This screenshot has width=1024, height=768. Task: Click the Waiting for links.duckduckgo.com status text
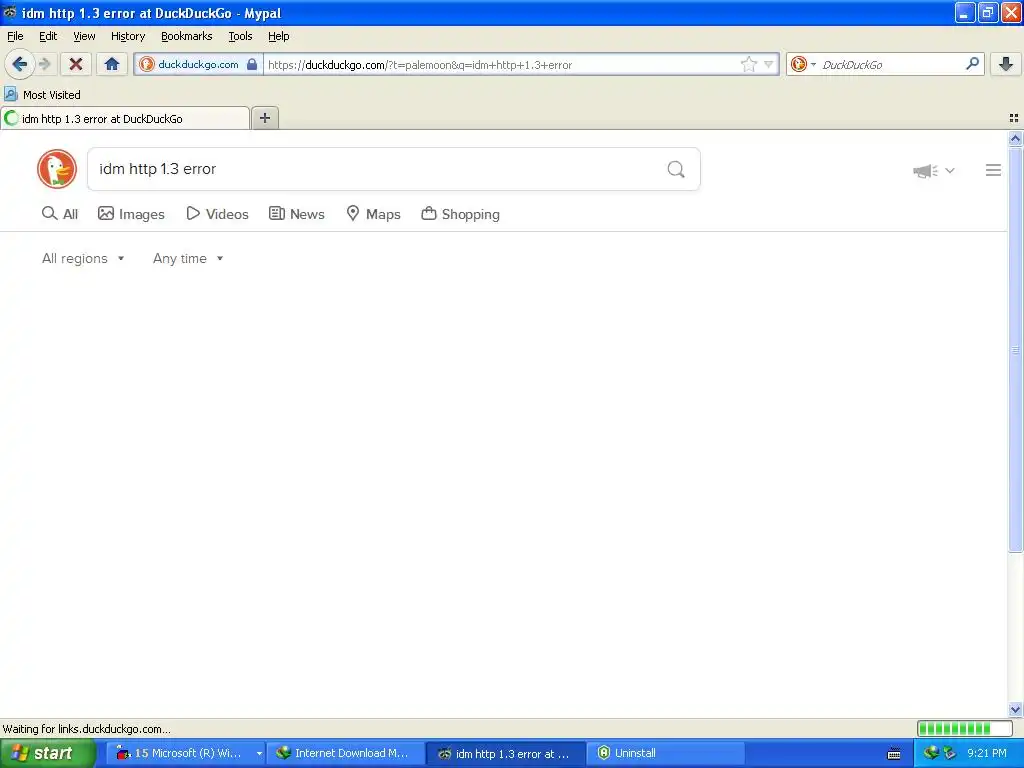(86, 729)
